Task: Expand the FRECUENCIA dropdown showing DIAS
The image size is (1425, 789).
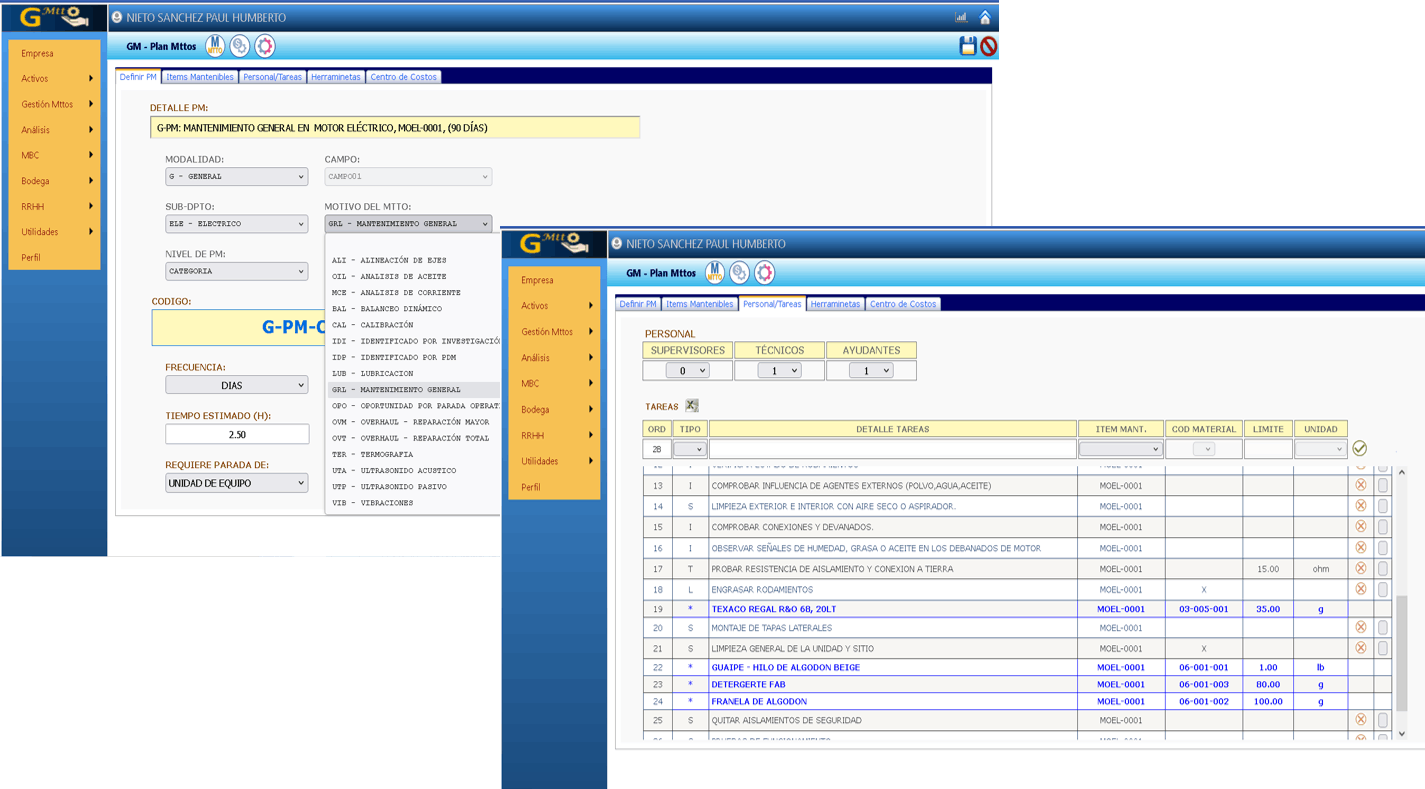Action: (x=237, y=385)
